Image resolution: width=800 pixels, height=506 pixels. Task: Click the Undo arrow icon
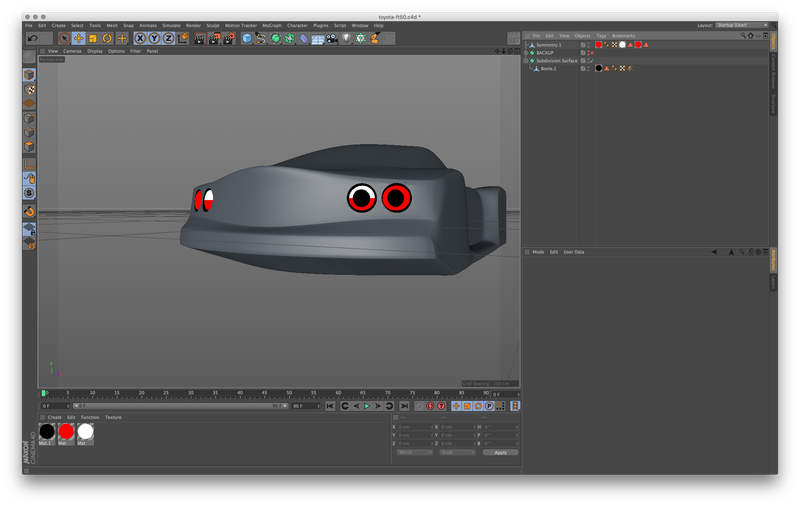pyautogui.click(x=33, y=38)
